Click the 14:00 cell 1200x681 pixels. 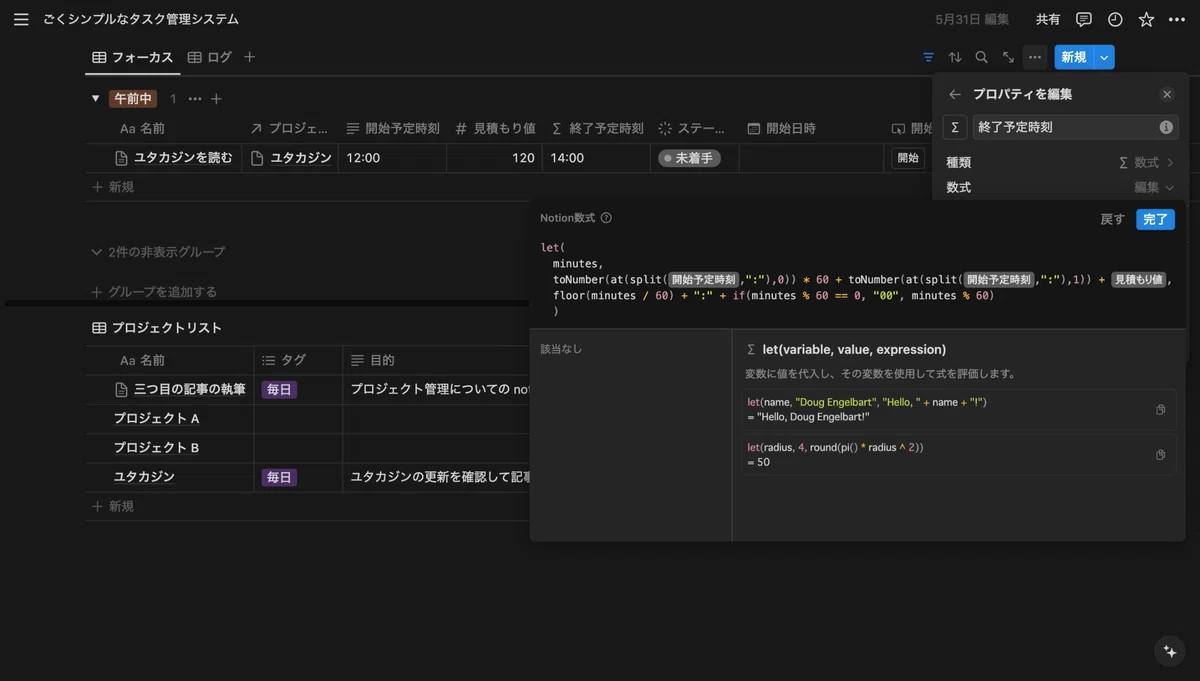597,158
